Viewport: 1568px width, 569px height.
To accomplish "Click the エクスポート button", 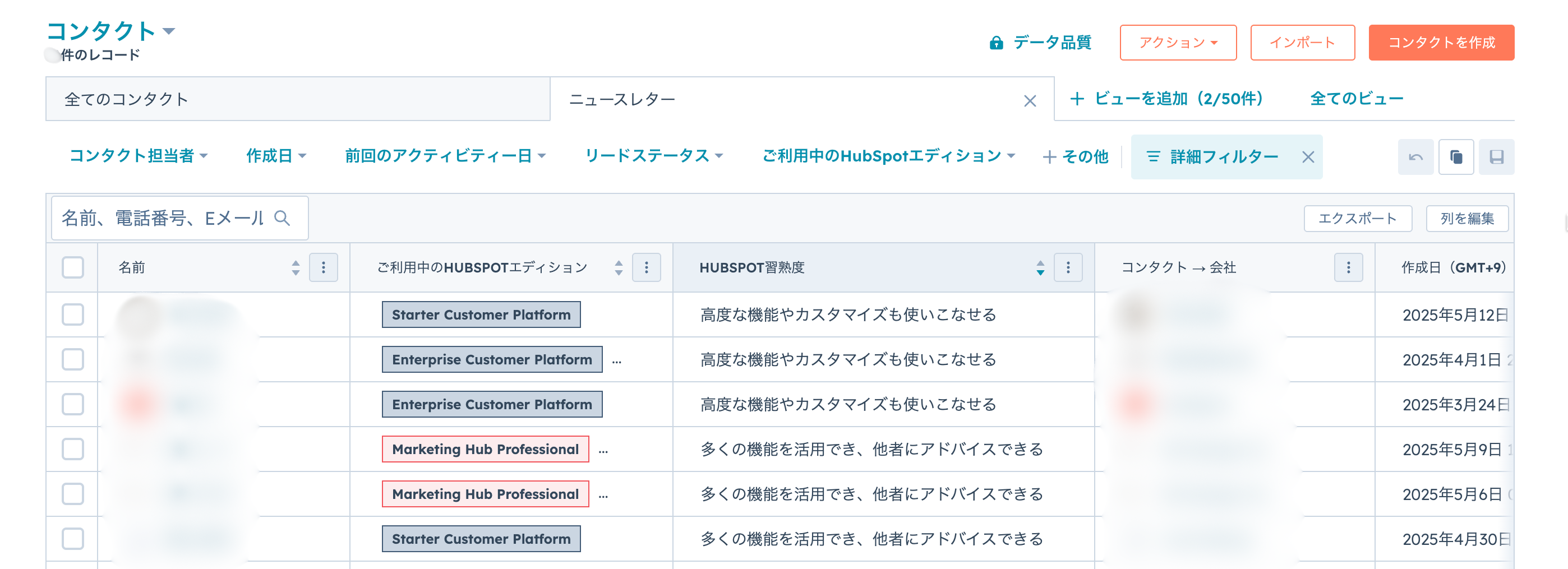I will [1358, 219].
